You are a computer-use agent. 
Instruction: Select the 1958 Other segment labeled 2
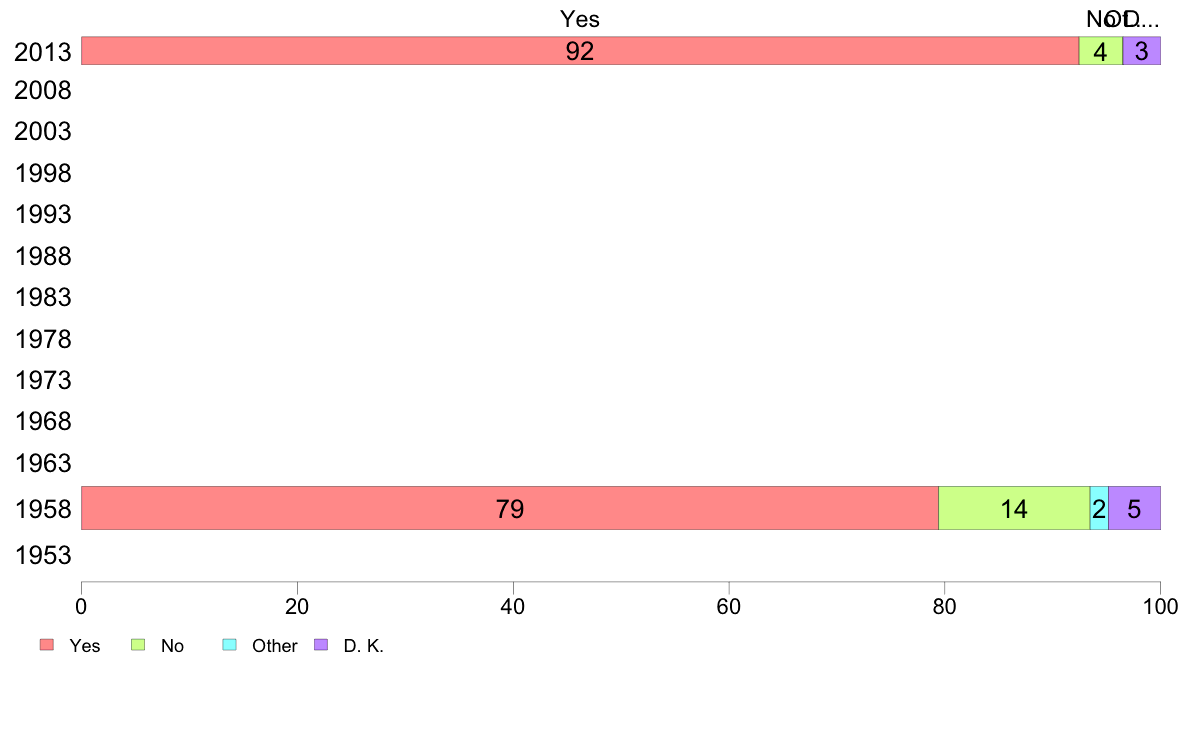[x=1099, y=508]
